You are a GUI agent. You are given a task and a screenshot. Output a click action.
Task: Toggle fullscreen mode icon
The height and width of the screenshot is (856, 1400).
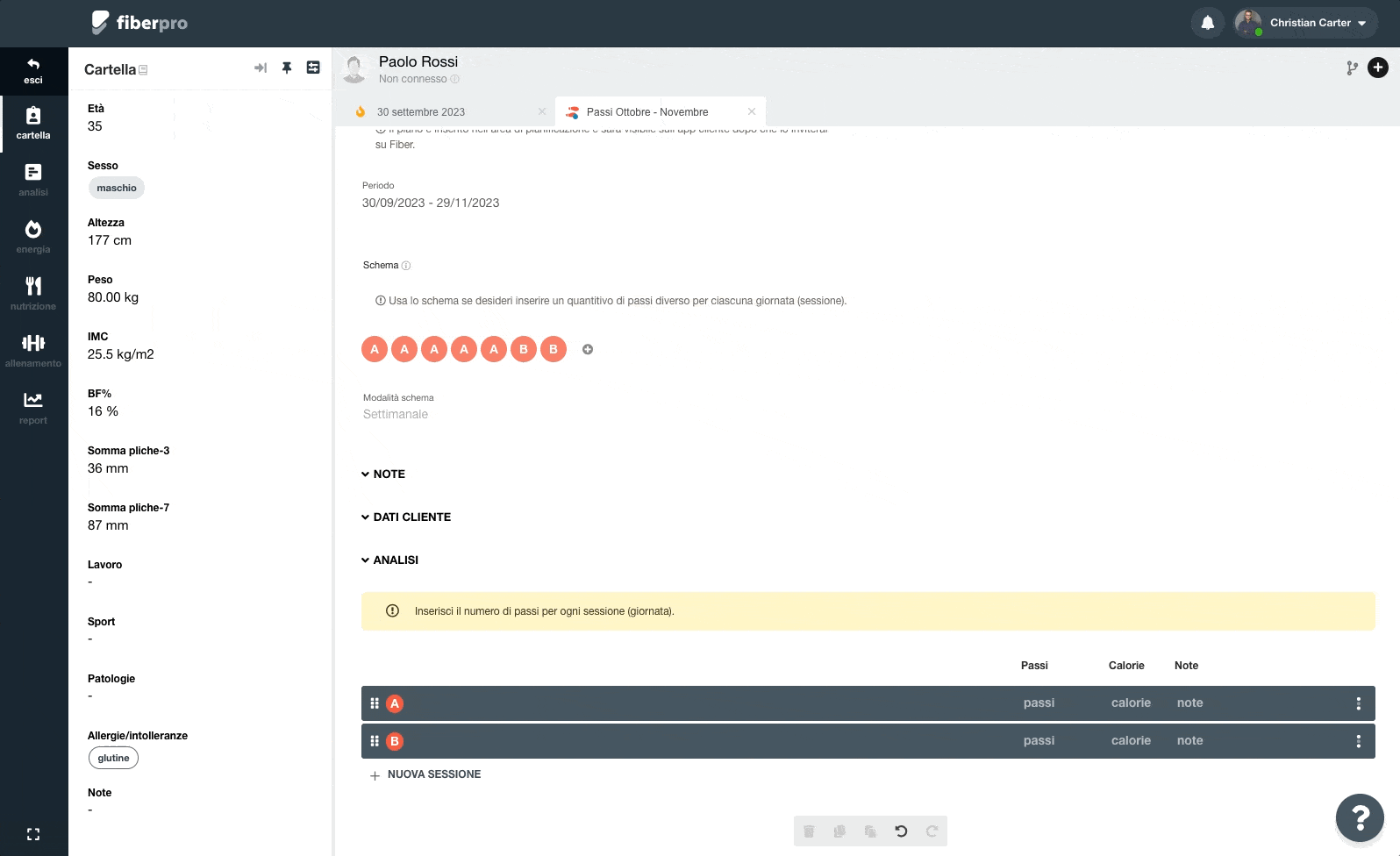click(33, 834)
